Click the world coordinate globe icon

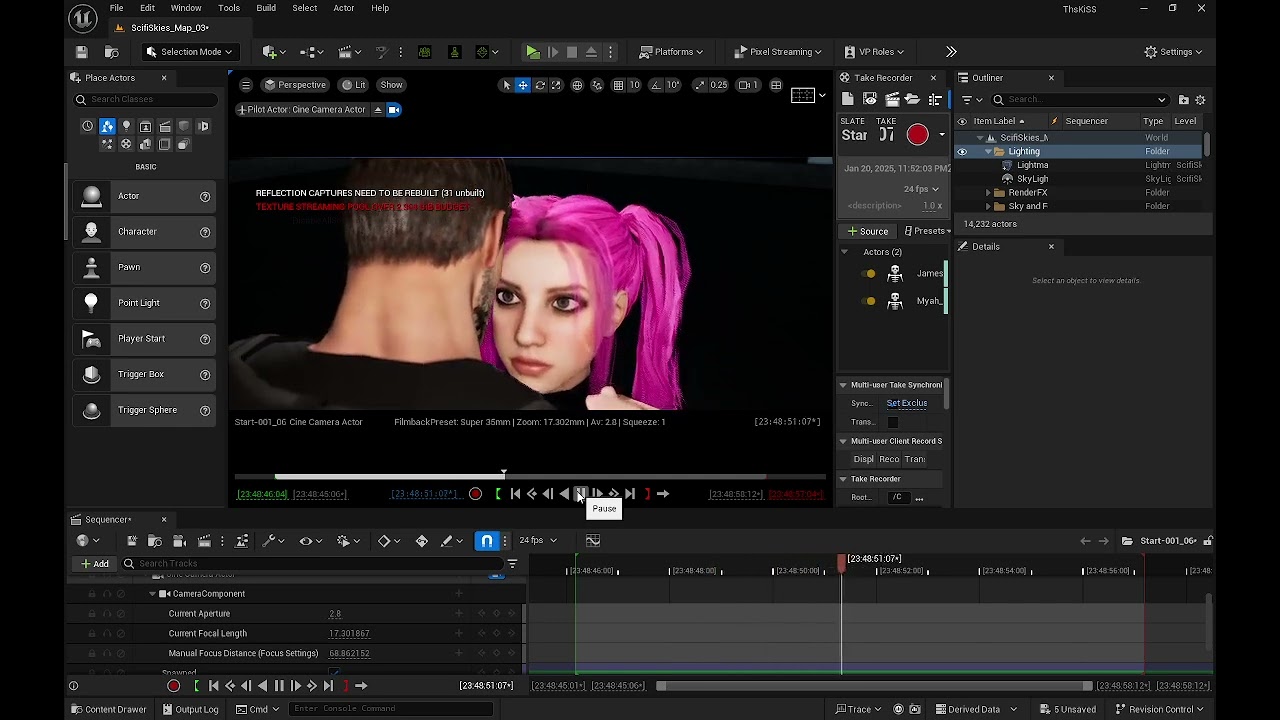pos(577,85)
